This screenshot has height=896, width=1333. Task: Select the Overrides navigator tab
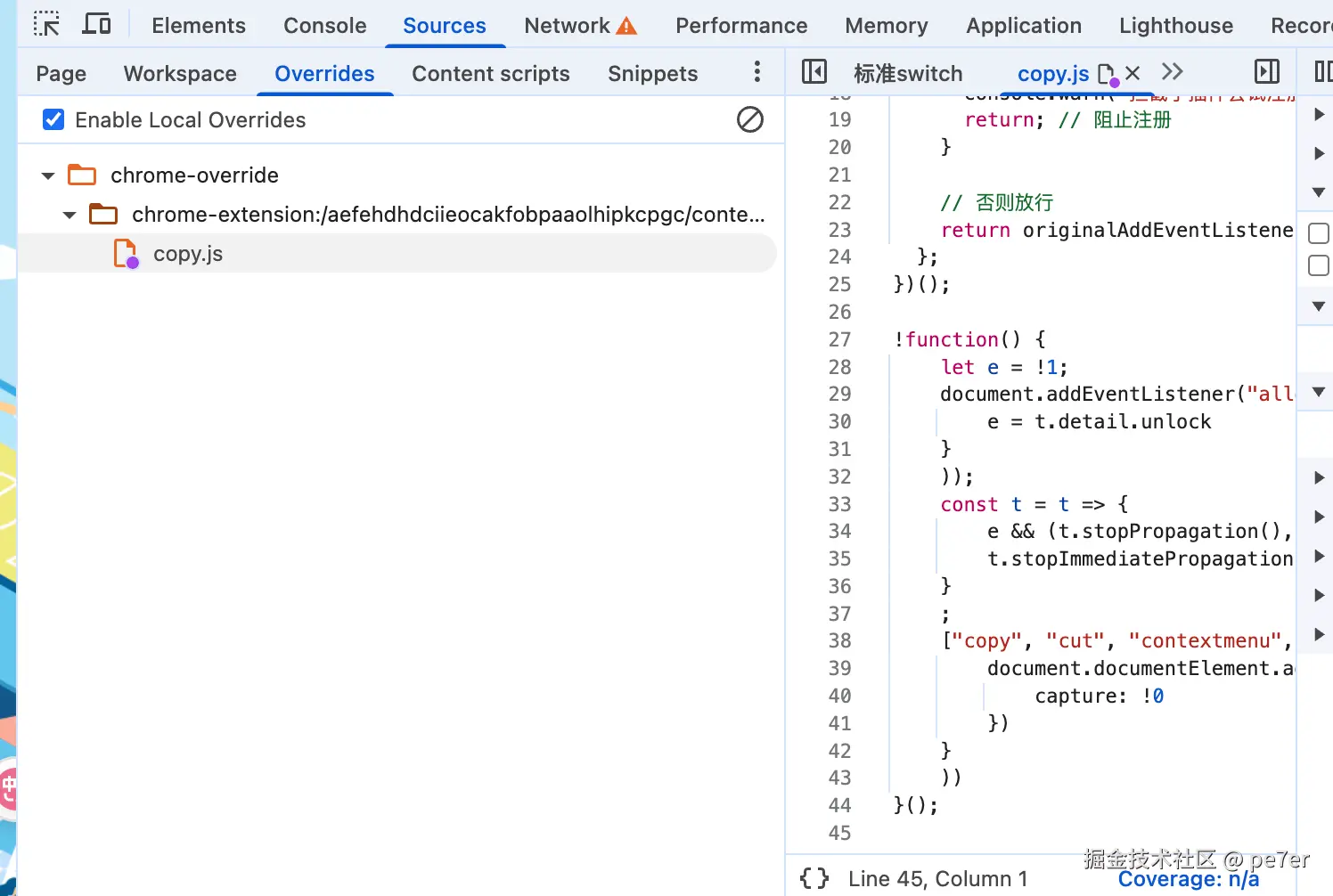325,74
